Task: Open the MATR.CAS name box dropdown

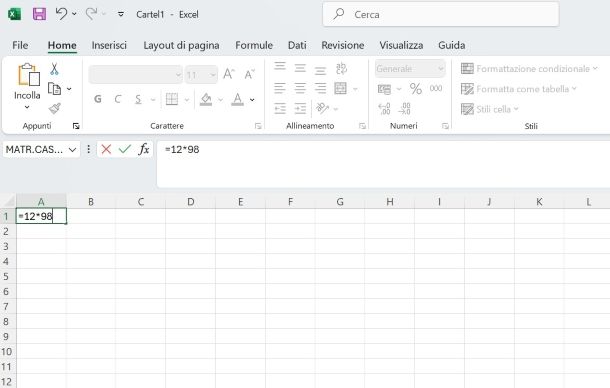Action: (72, 149)
